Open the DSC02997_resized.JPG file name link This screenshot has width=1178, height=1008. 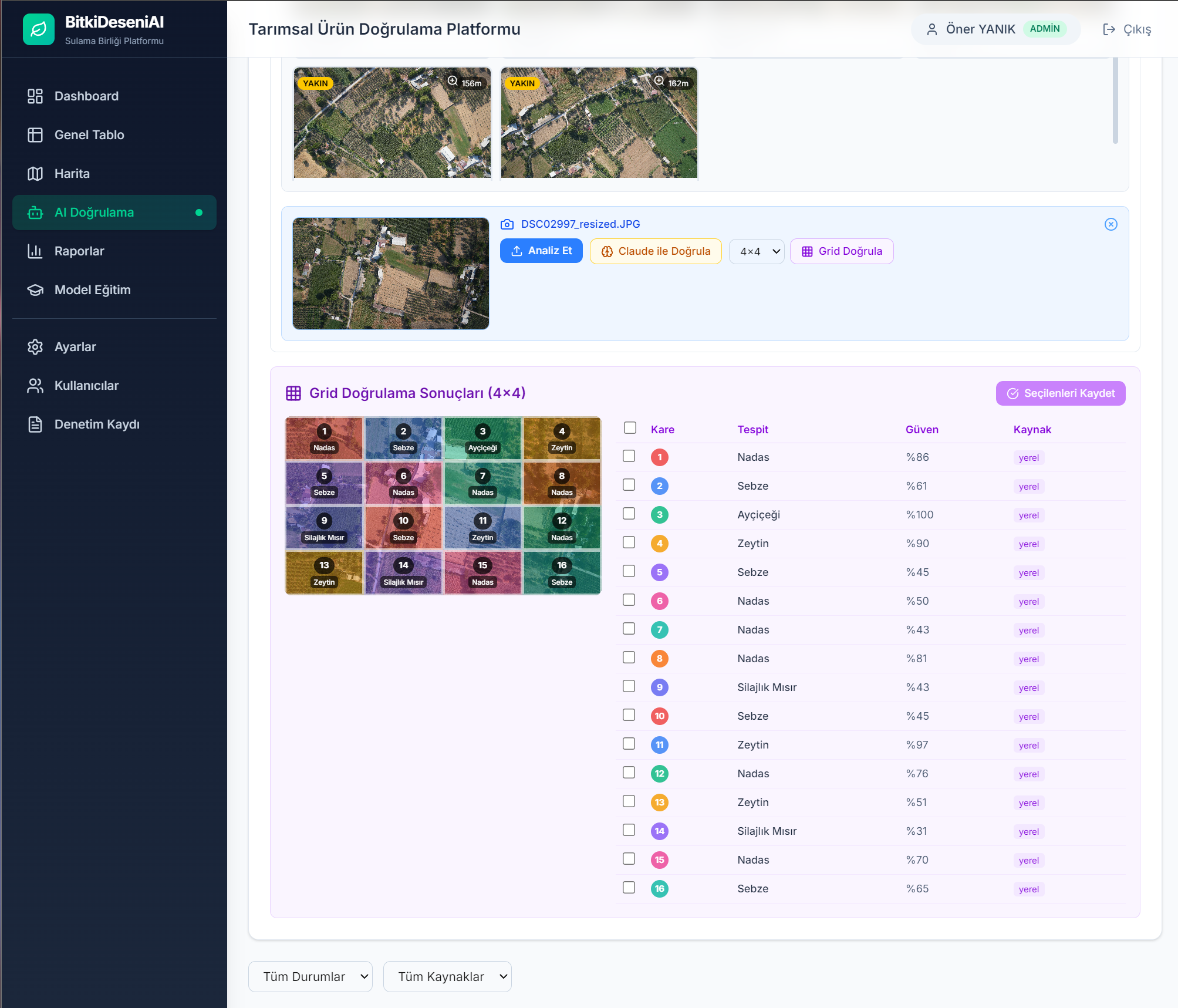point(580,224)
